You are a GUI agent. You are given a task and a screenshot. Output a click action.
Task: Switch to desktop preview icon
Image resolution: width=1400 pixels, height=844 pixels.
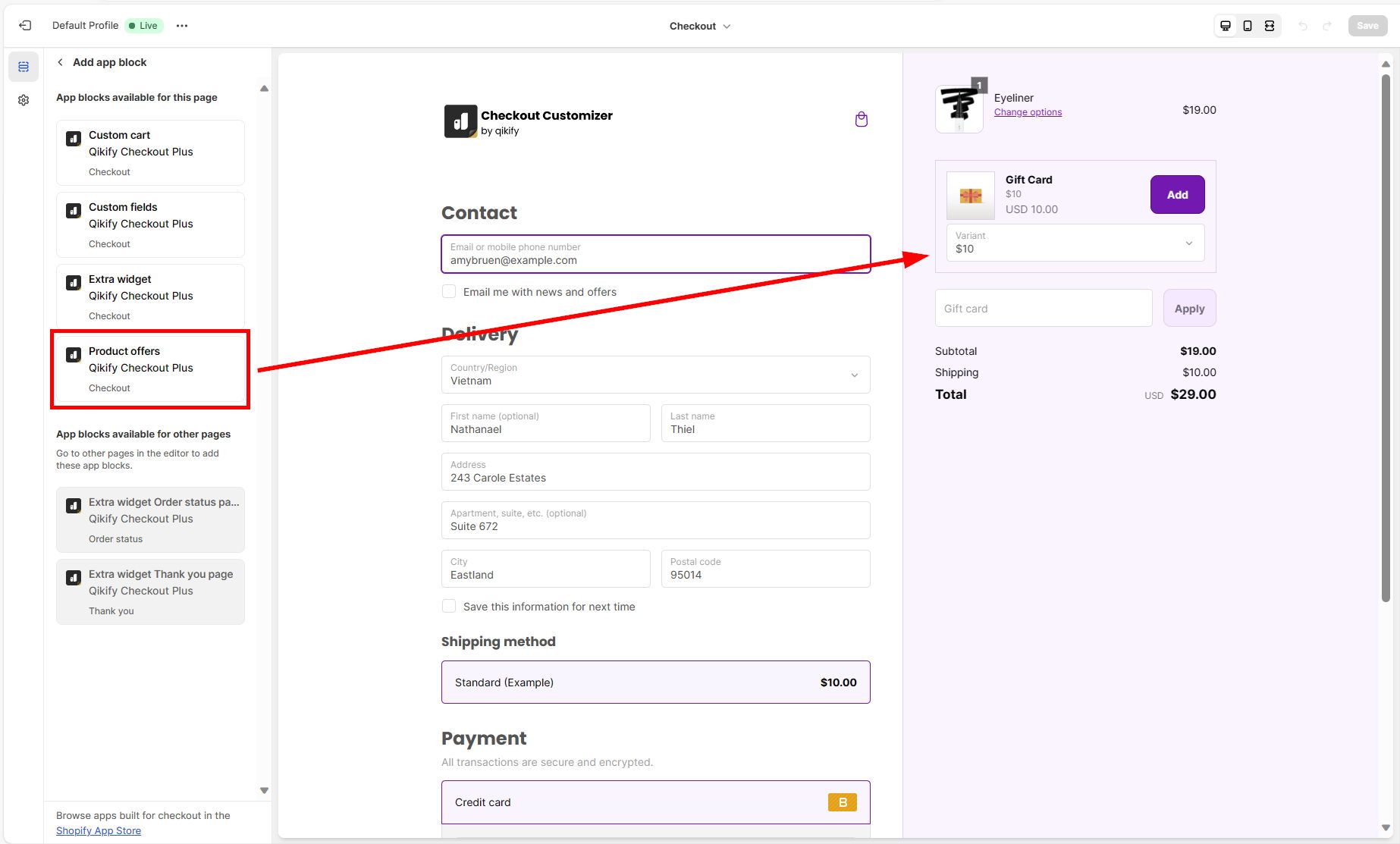click(x=1225, y=26)
